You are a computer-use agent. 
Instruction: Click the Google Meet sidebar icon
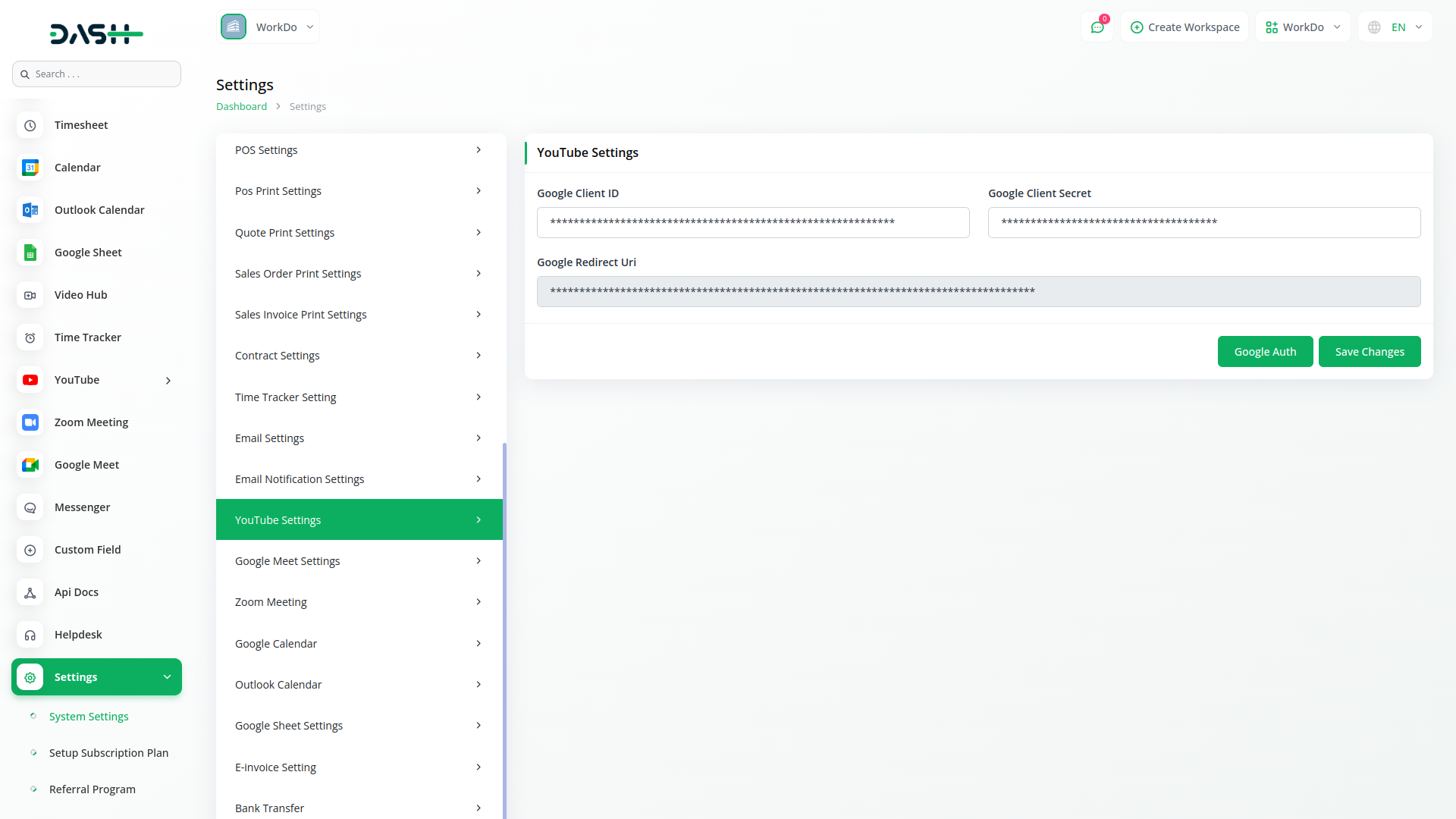(x=30, y=465)
